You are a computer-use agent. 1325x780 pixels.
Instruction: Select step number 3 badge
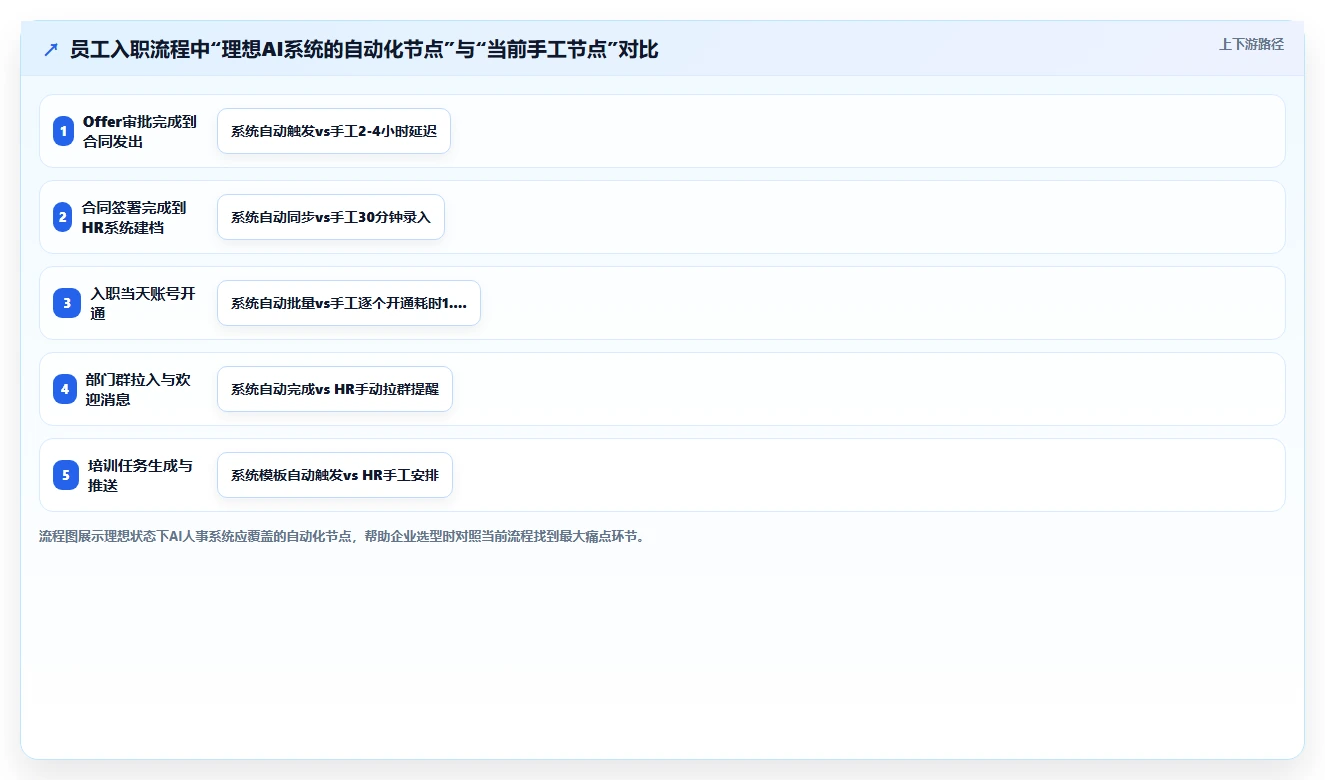(x=67, y=303)
